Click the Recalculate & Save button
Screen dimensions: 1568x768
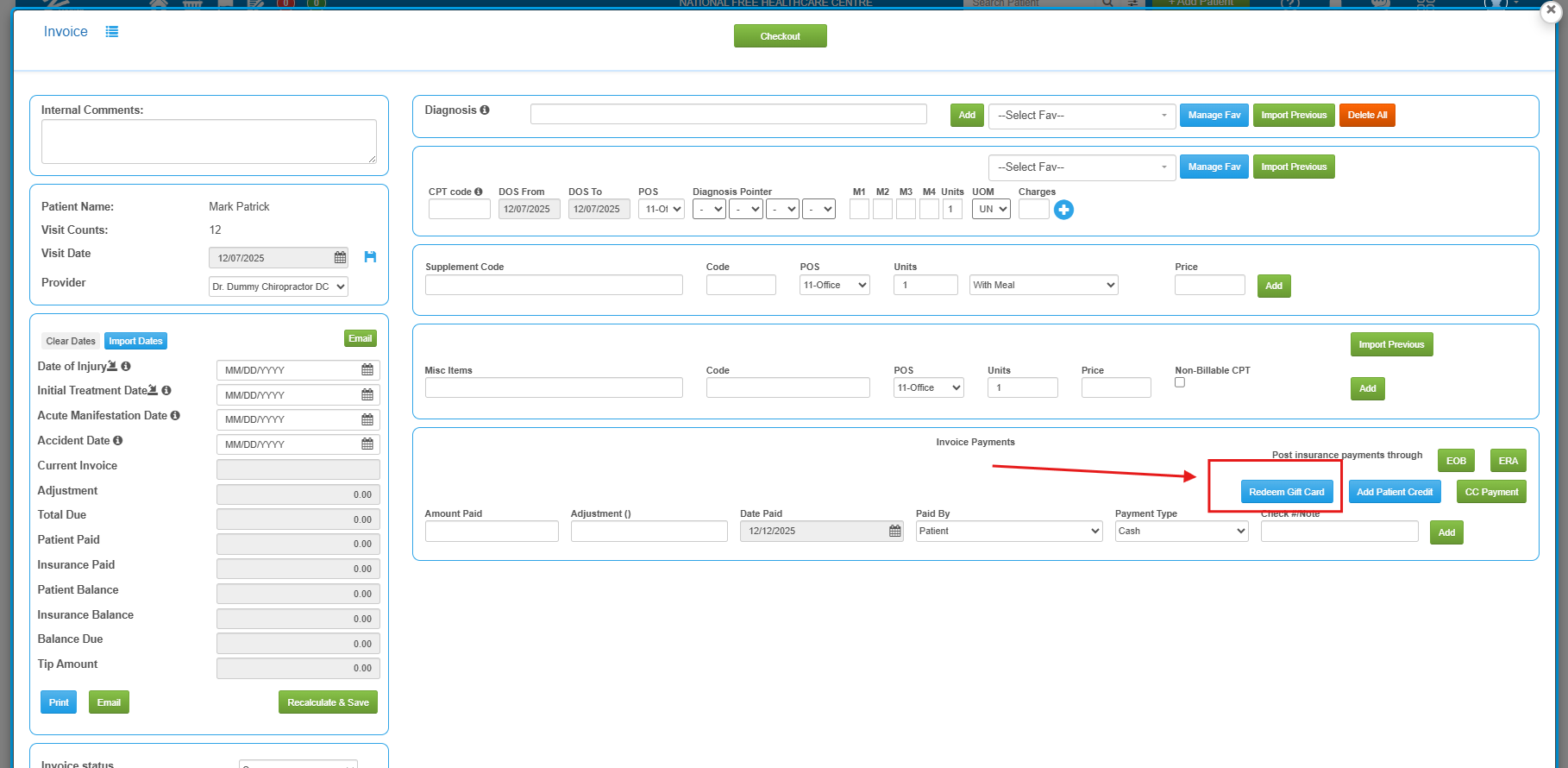(x=328, y=702)
